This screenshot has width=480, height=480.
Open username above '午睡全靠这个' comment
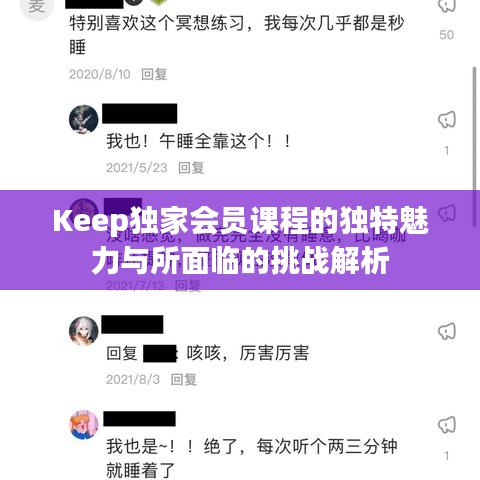pyautogui.click(x=139, y=114)
